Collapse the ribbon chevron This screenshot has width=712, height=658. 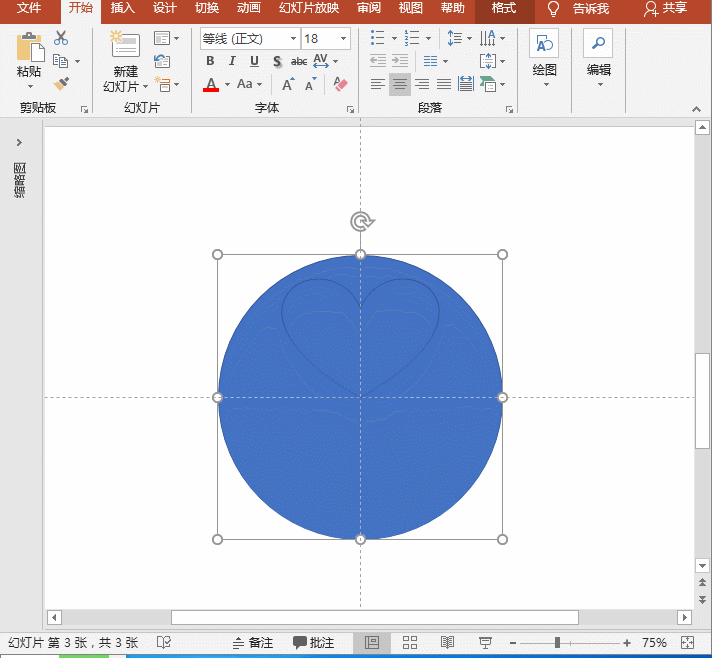[x=696, y=109]
